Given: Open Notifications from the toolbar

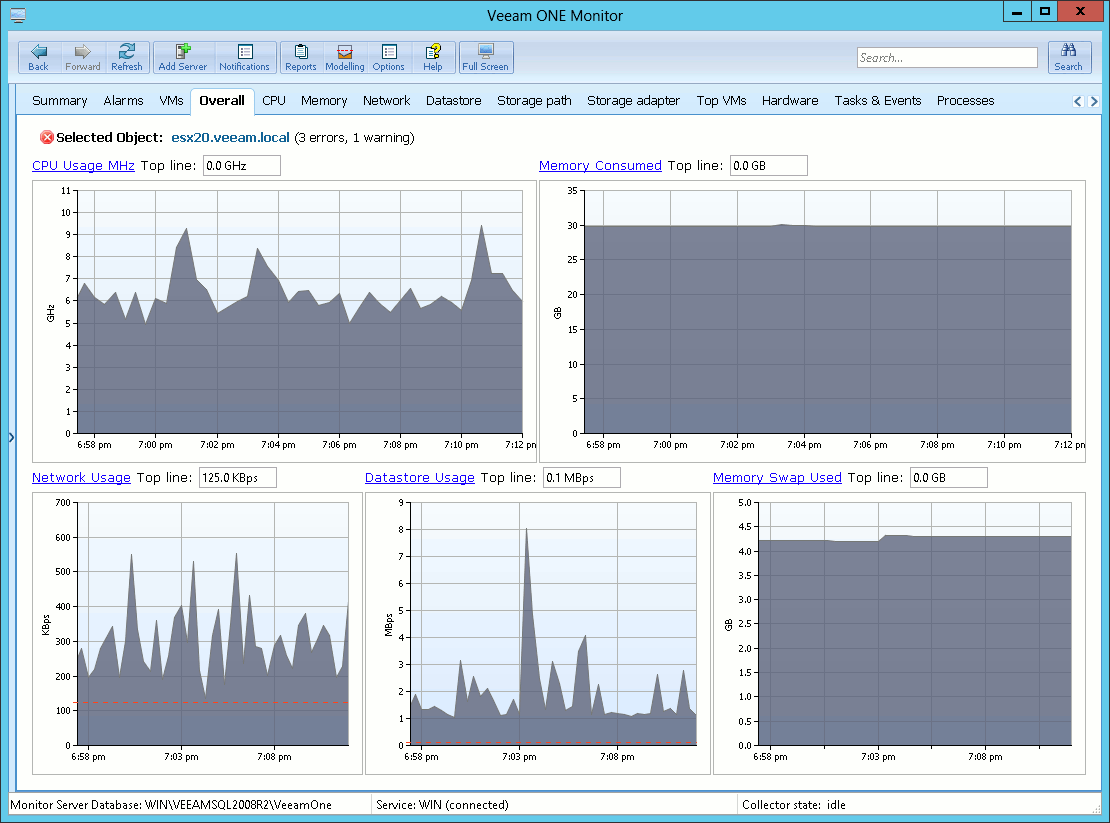Looking at the screenshot, I should coord(244,57).
